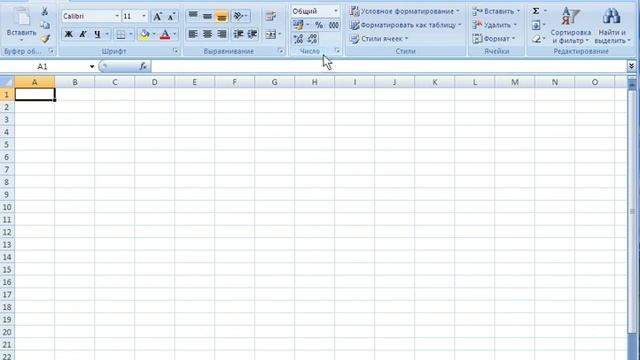
Task: Open the merge cells dropdown arrow
Action: click(x=280, y=34)
